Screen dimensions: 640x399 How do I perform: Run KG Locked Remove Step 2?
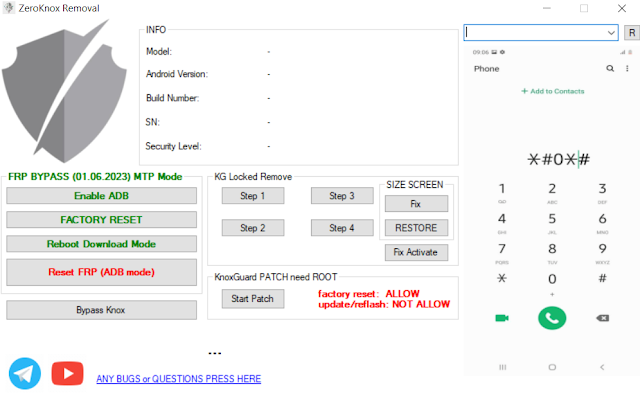(253, 228)
